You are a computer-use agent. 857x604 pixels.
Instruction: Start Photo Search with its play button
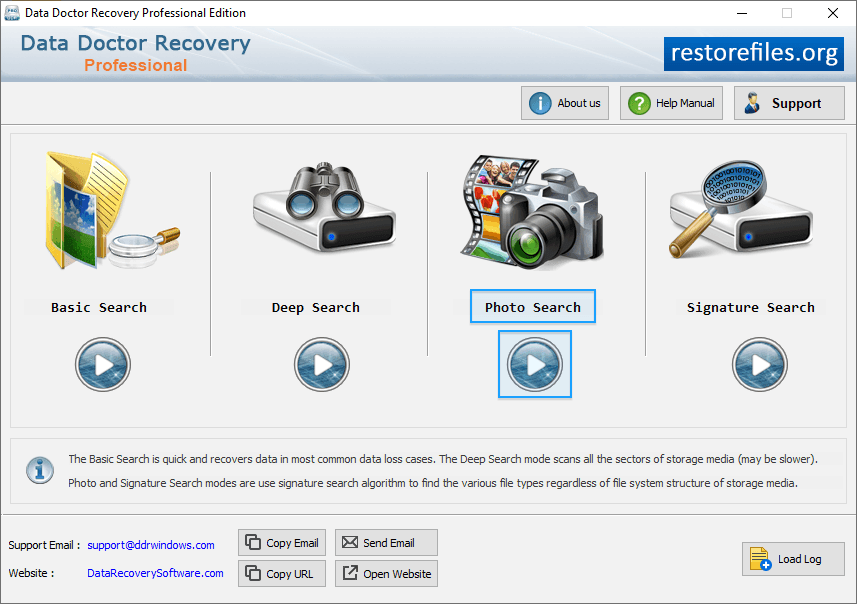pyautogui.click(x=535, y=365)
